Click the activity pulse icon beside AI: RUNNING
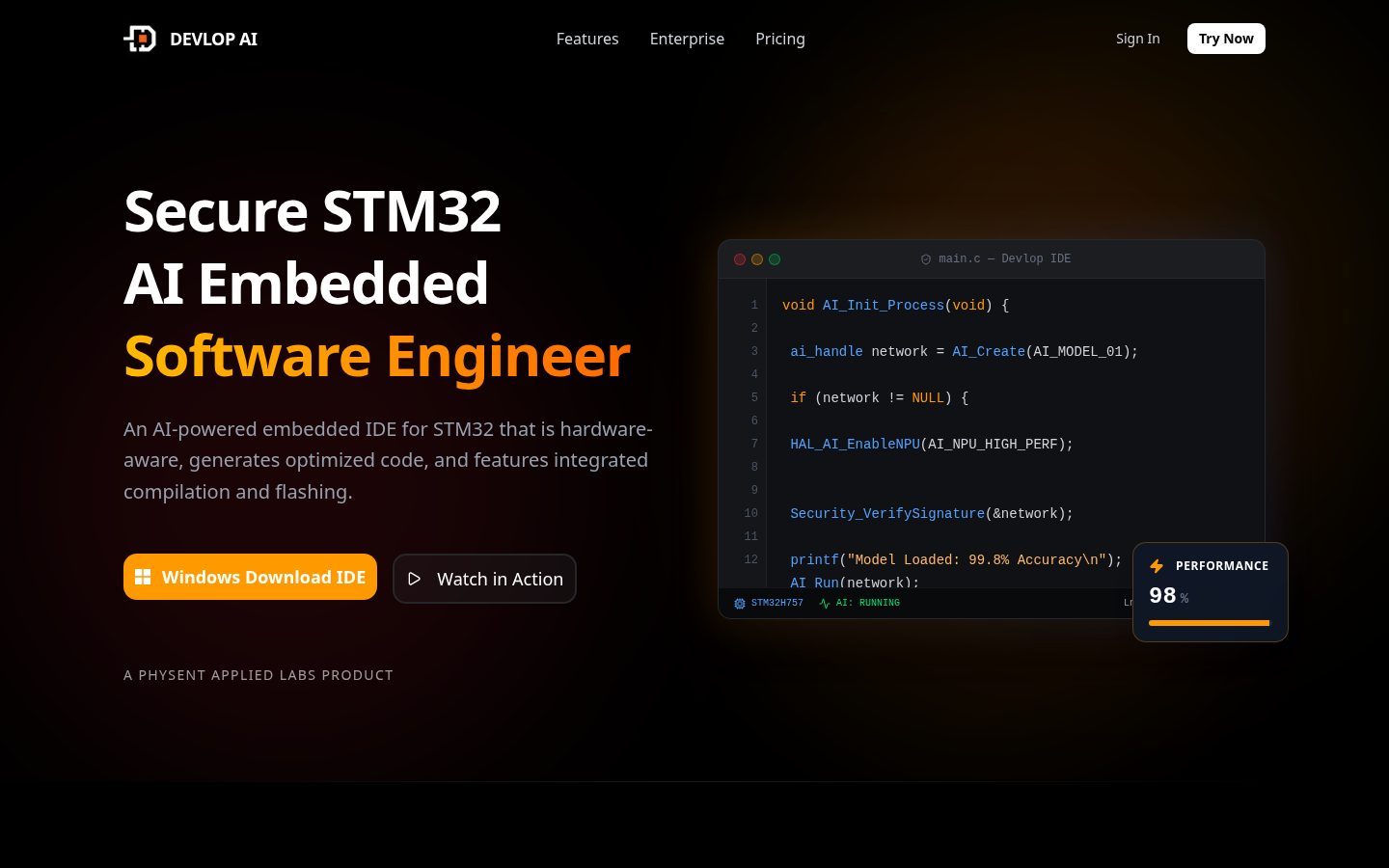Screen dimensions: 1389x868 point(825,604)
